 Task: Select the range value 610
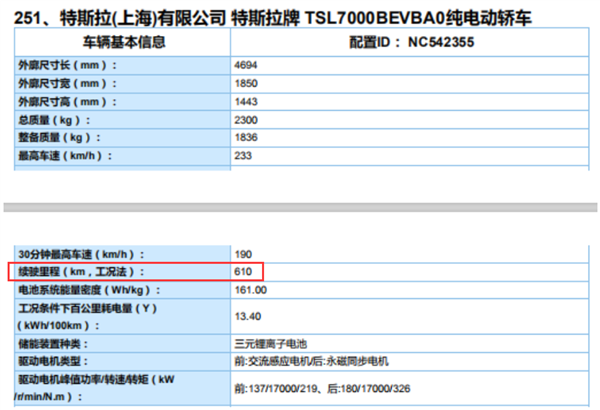[243, 271]
